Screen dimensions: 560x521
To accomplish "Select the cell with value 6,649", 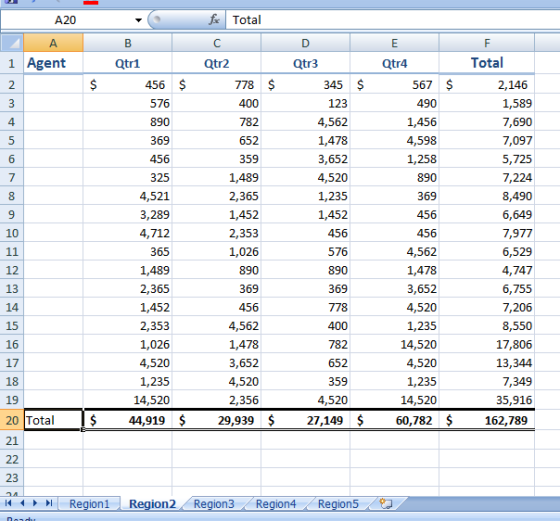I will 487,215.
